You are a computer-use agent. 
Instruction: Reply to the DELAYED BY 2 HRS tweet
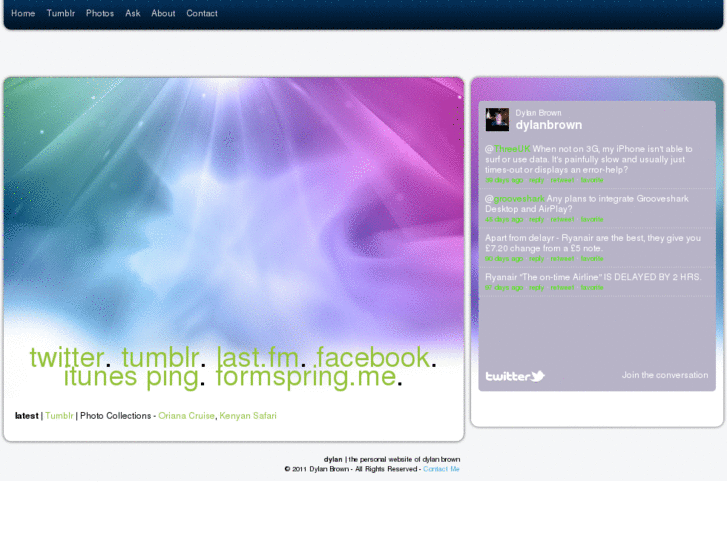pos(536,288)
